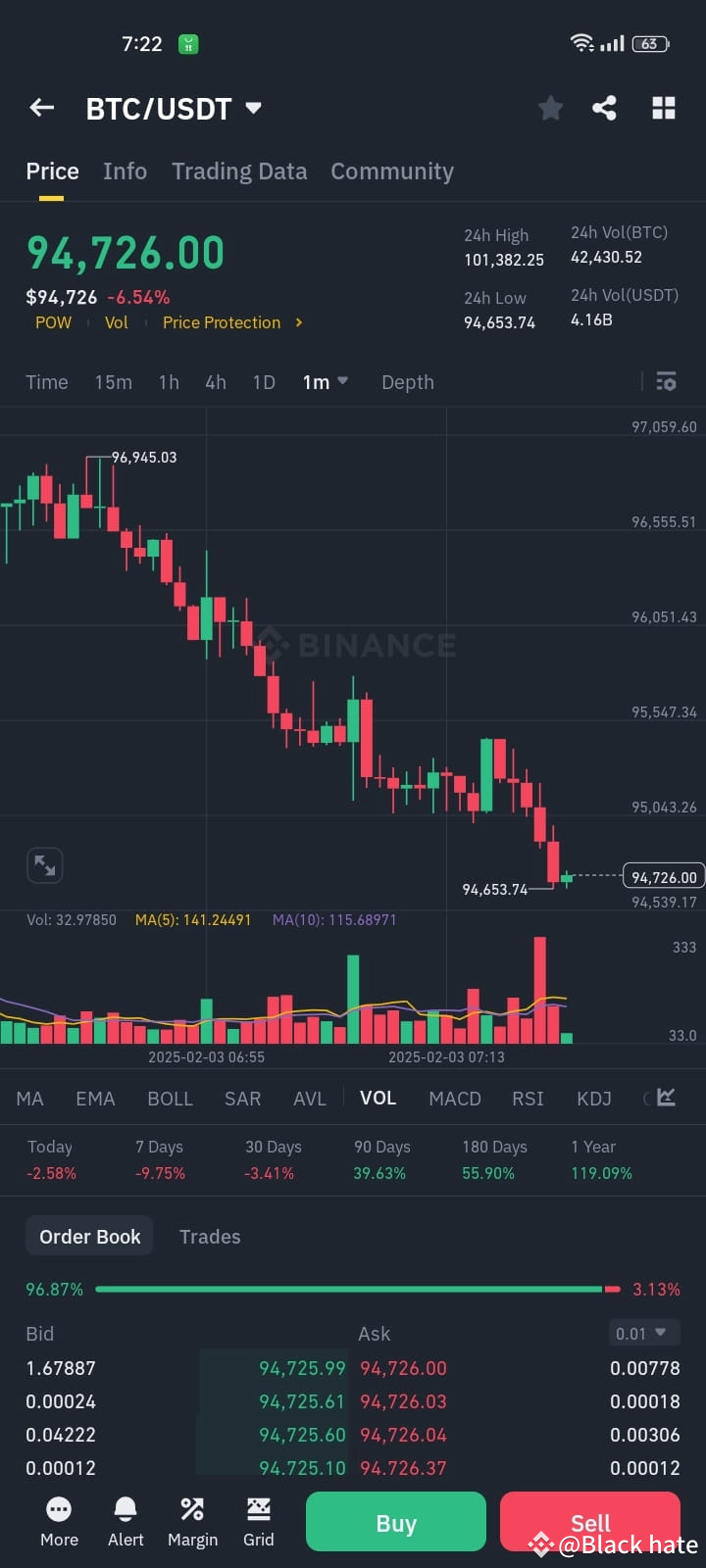706x1568 pixels.
Task: Open the Trades tab in Order Book section
Action: (210, 1237)
